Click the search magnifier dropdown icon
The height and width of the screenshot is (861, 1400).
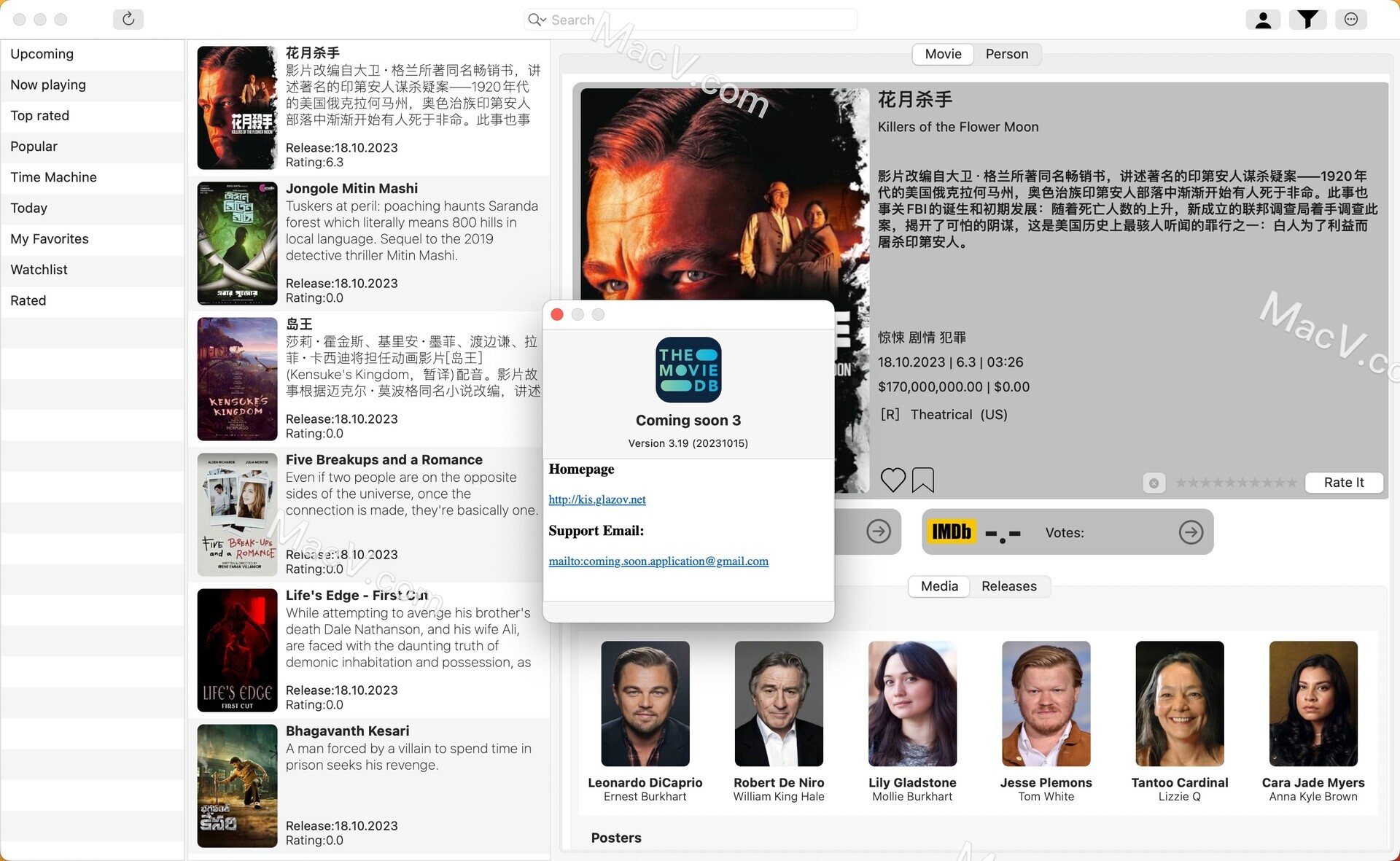coord(537,20)
